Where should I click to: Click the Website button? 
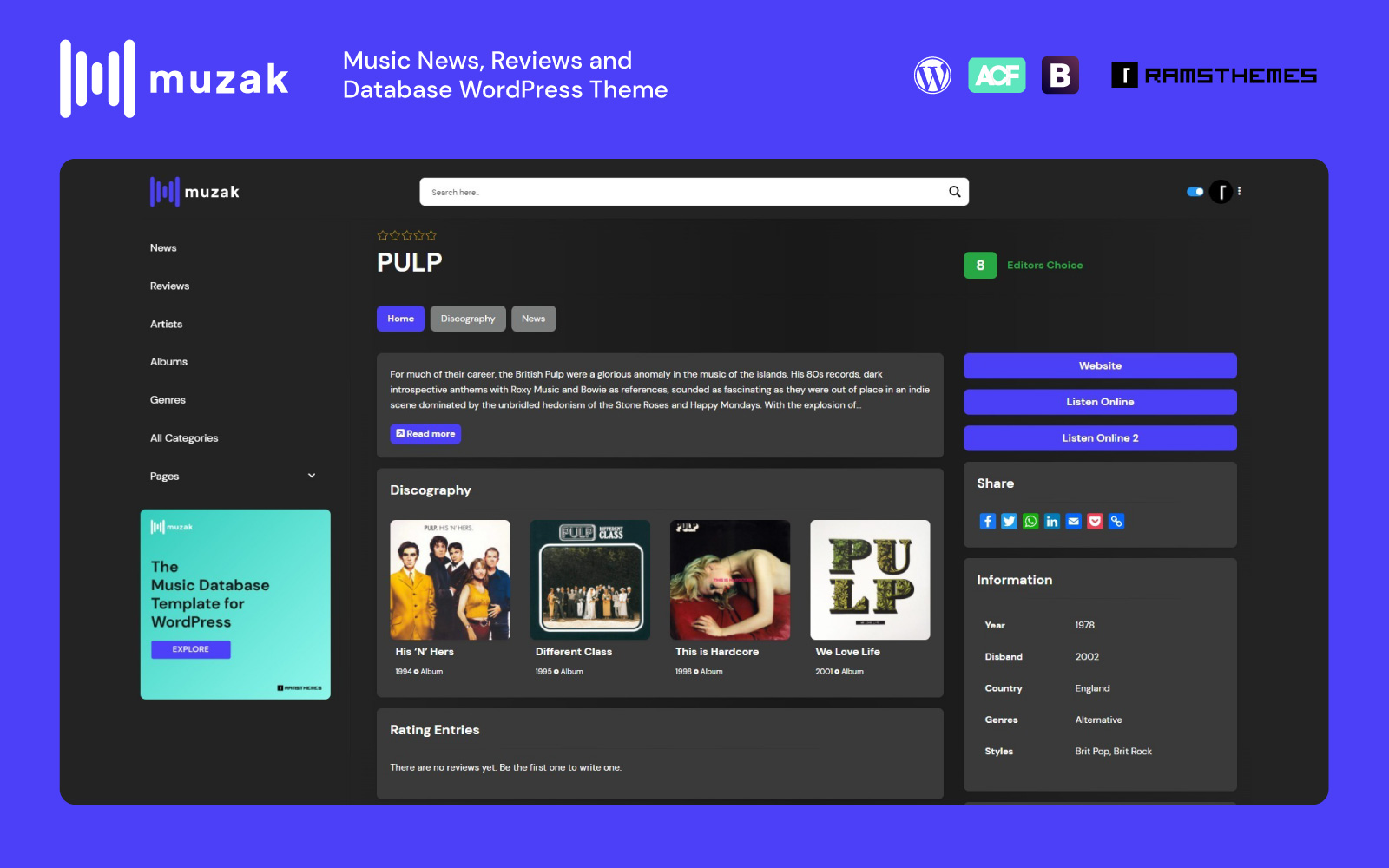[1100, 365]
